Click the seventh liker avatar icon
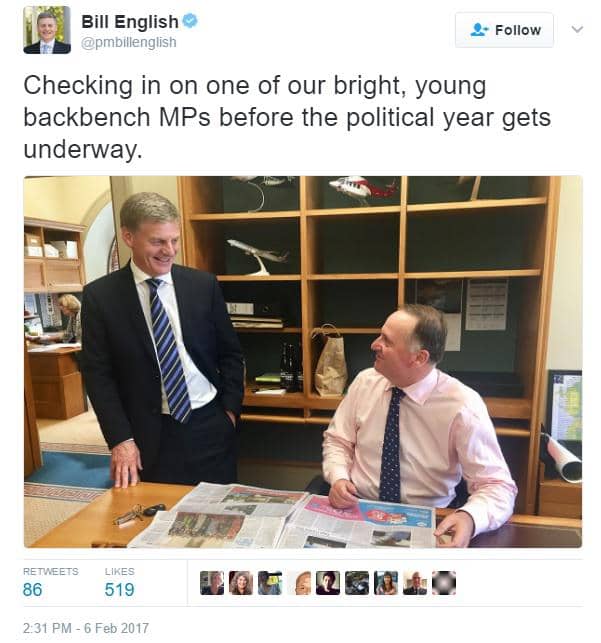601x643 pixels. (386, 583)
